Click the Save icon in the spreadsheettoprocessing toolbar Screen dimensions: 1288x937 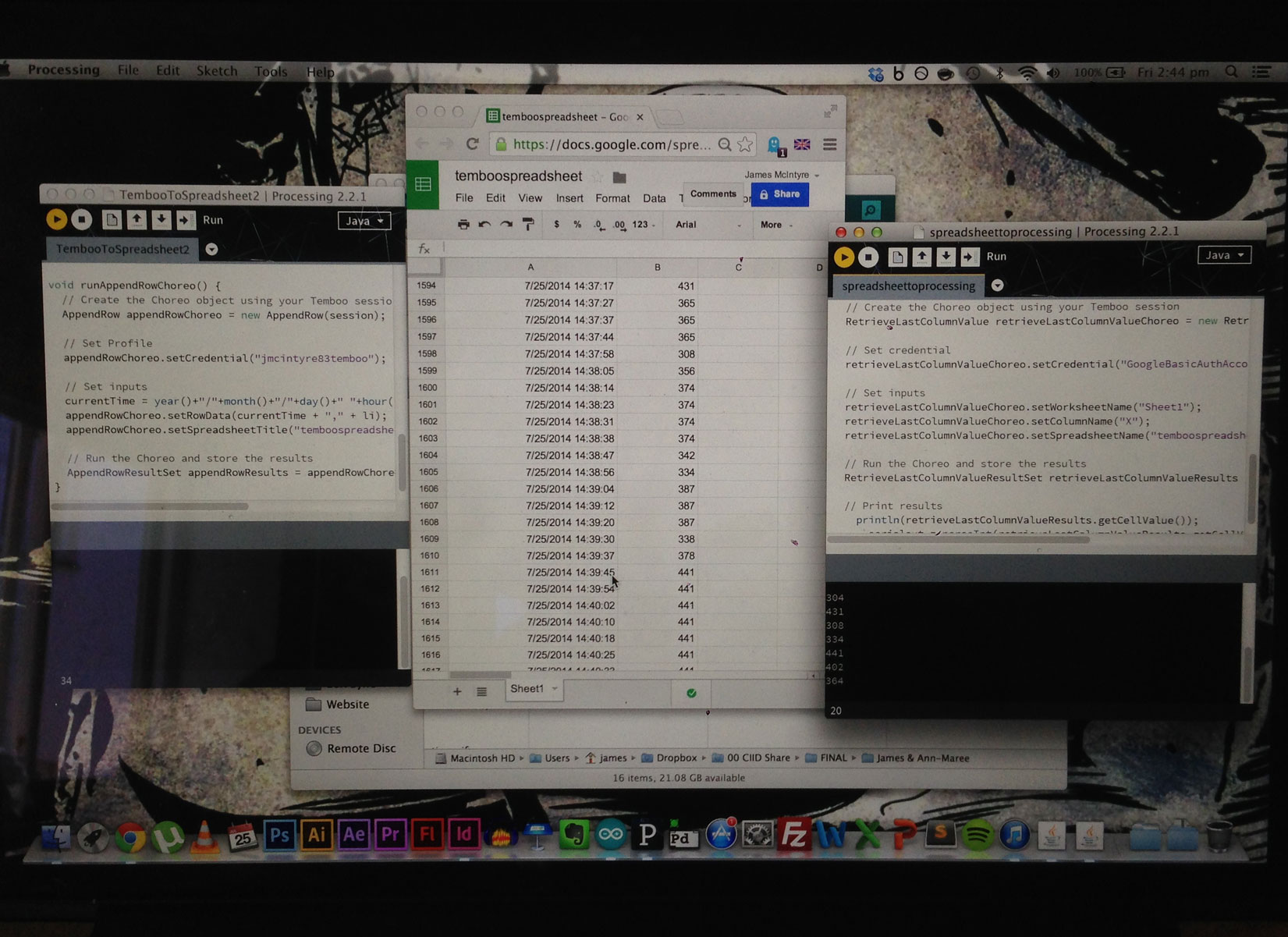[946, 256]
